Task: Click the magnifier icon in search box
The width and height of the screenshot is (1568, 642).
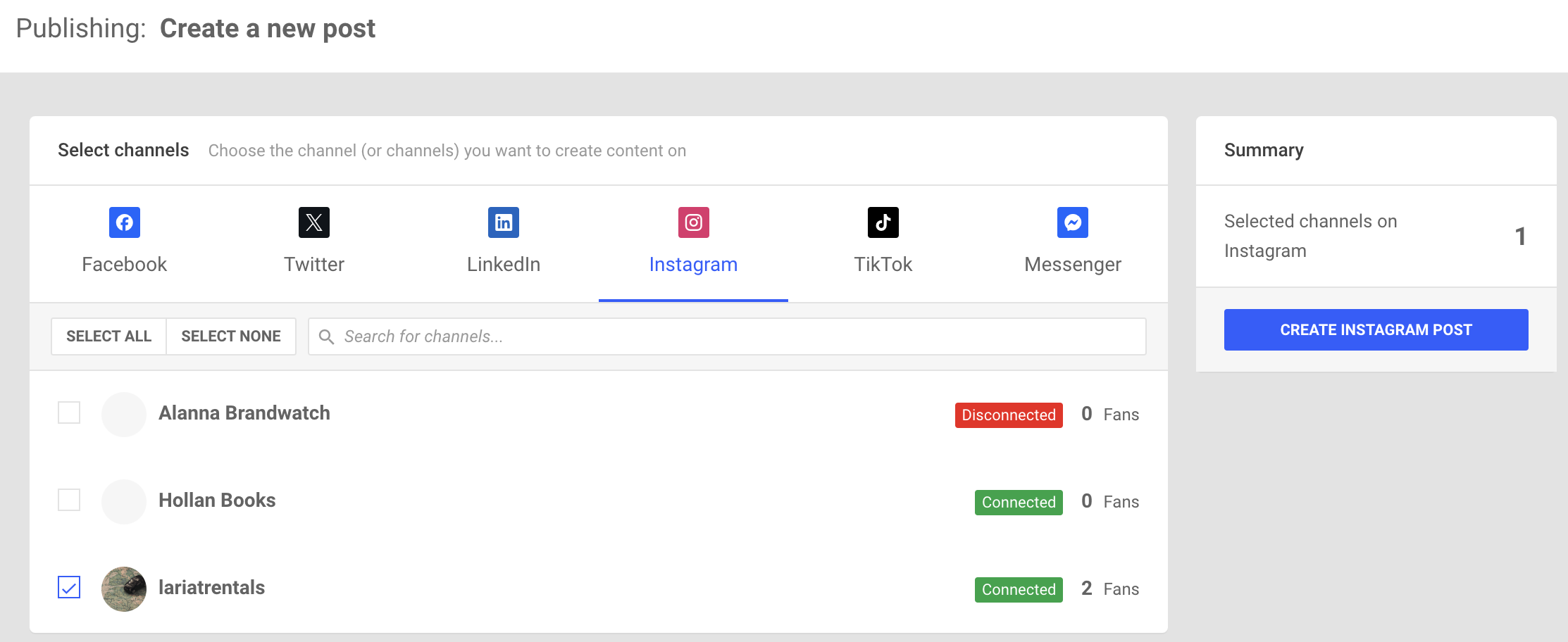Action: [326, 336]
